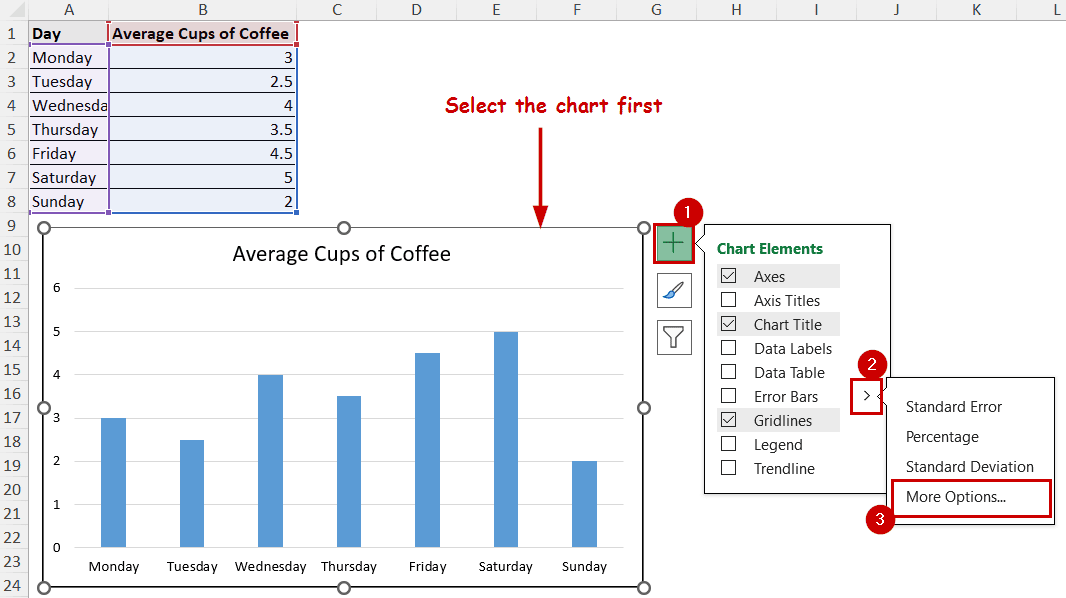Viewport: 1066px width, 598px height.
Task: Enable the Data Table checkbox
Action: pos(728,372)
